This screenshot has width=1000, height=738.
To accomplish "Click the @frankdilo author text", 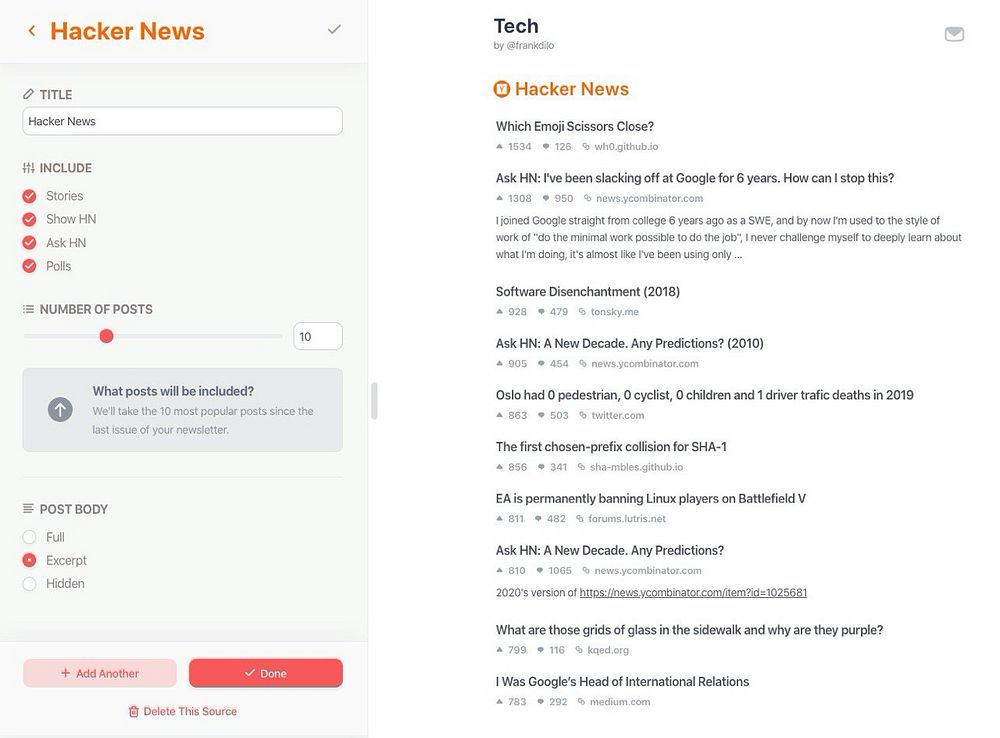I will pos(530,45).
